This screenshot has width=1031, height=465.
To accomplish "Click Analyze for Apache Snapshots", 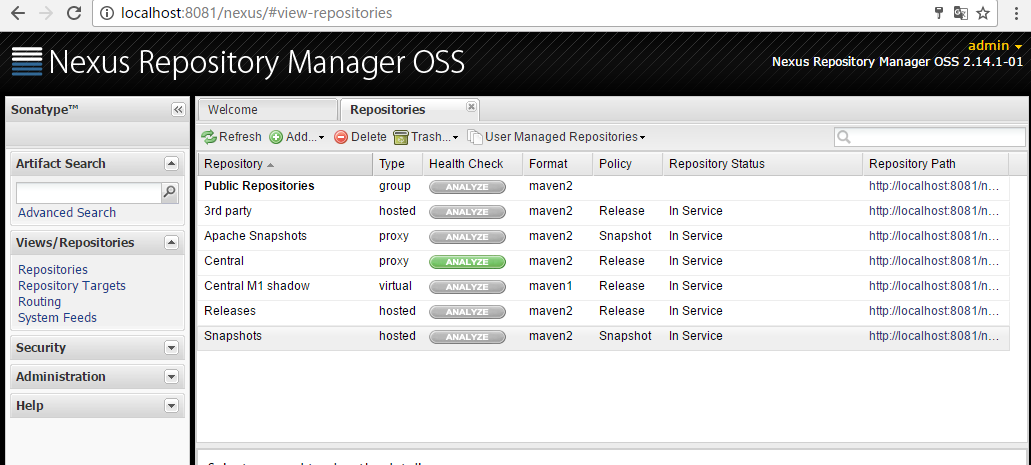I will 468,237.
